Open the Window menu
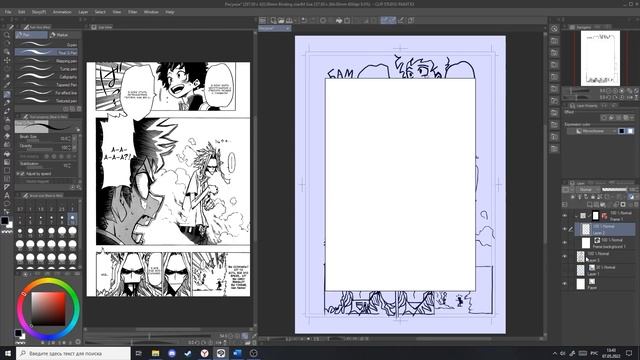This screenshot has width=640, height=360. [x=151, y=12]
